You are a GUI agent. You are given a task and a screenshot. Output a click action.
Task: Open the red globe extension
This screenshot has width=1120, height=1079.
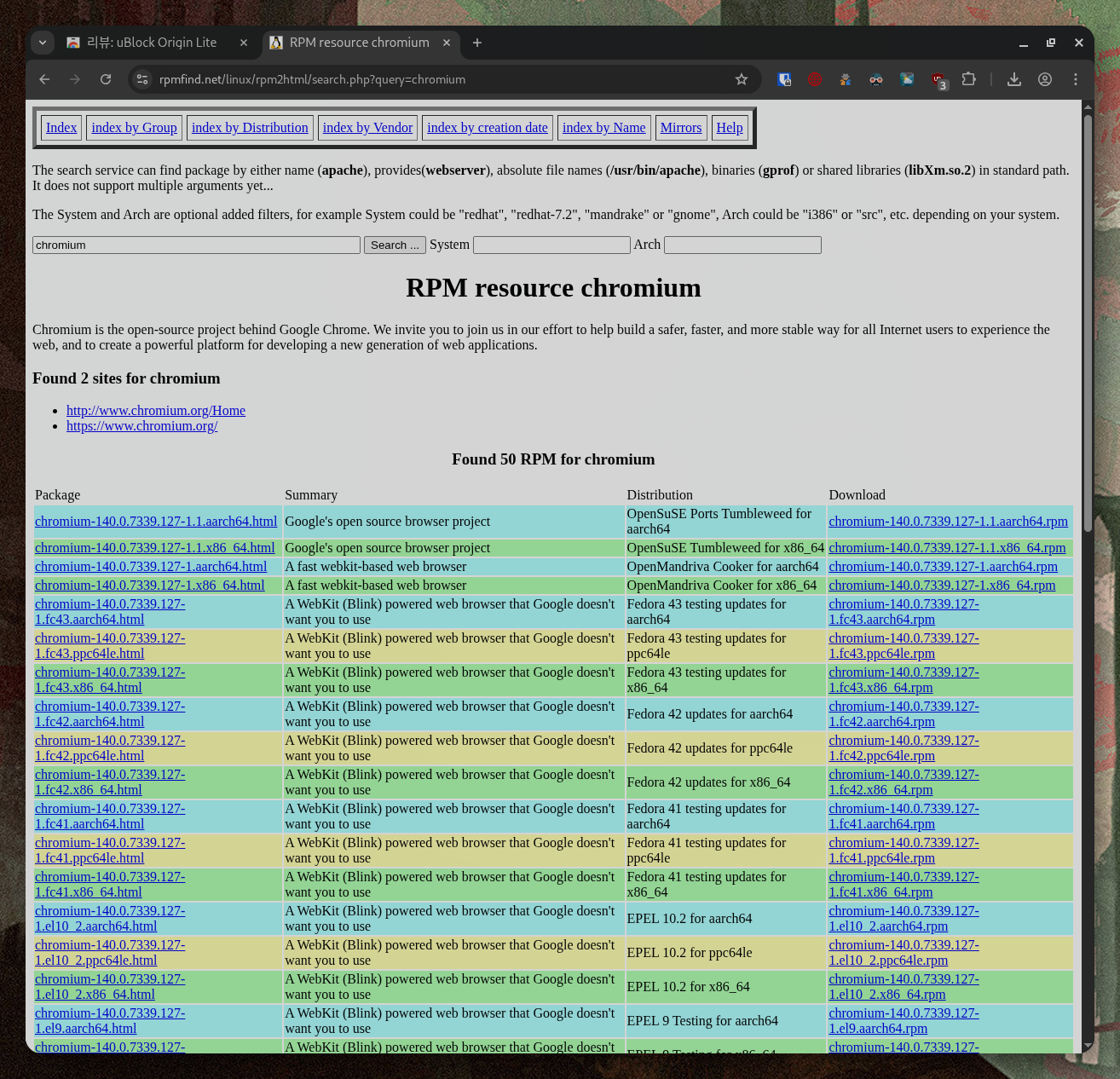coord(815,79)
